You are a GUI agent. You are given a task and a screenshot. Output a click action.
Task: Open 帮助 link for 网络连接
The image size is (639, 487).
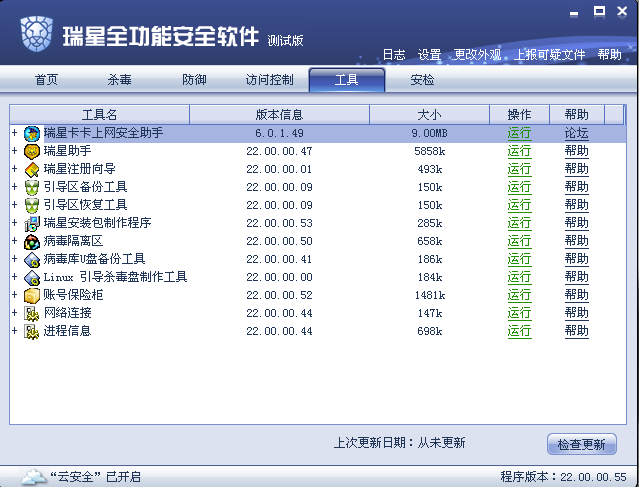pos(577,313)
